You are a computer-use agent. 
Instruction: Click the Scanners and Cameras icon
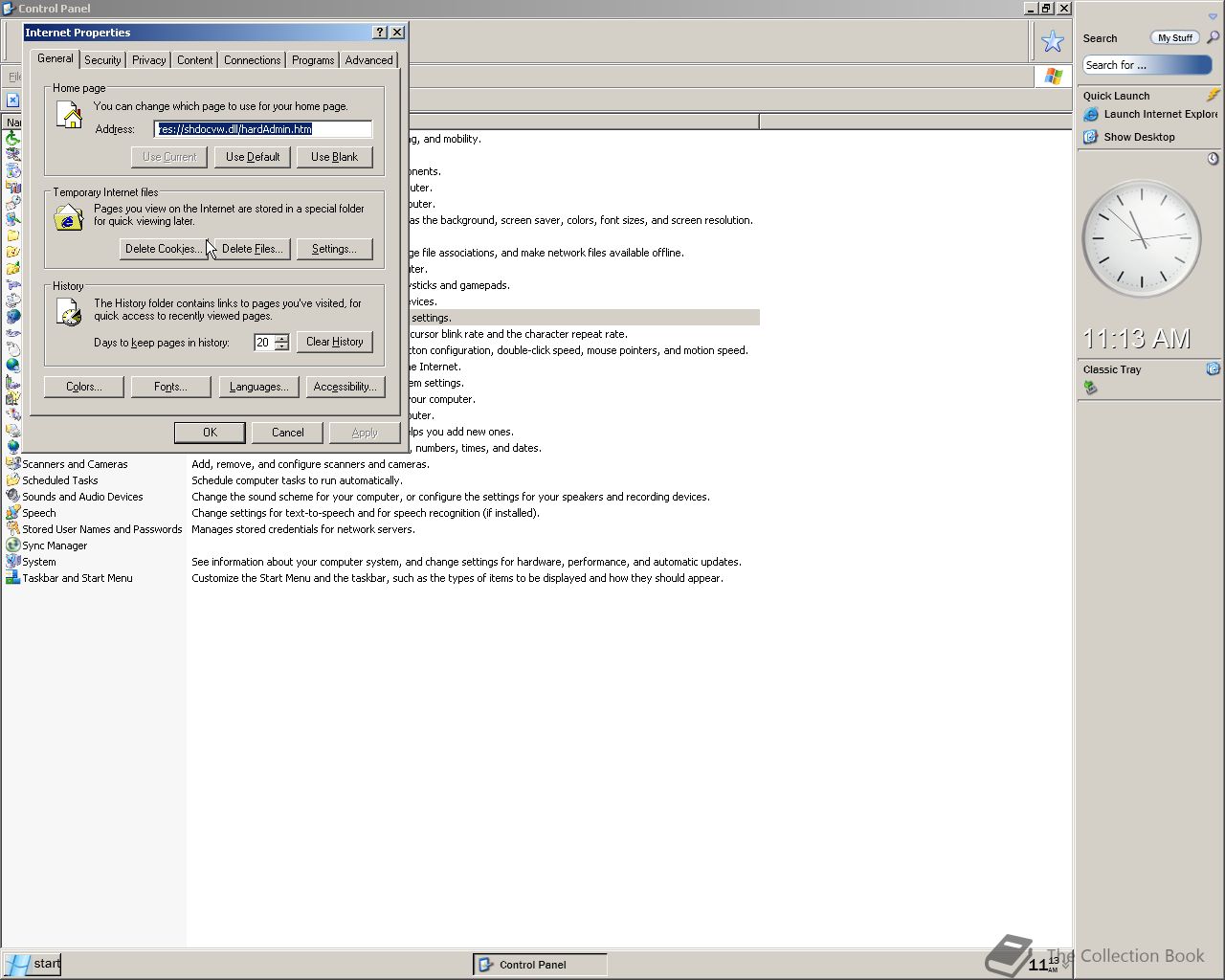(12, 464)
